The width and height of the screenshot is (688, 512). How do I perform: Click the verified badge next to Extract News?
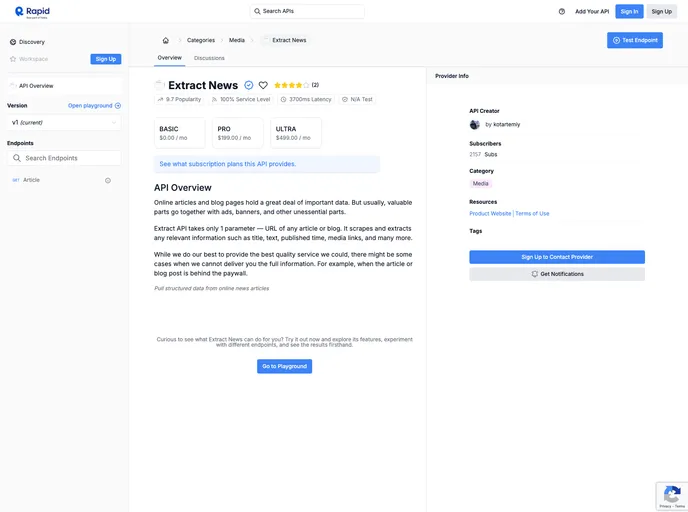[248, 85]
